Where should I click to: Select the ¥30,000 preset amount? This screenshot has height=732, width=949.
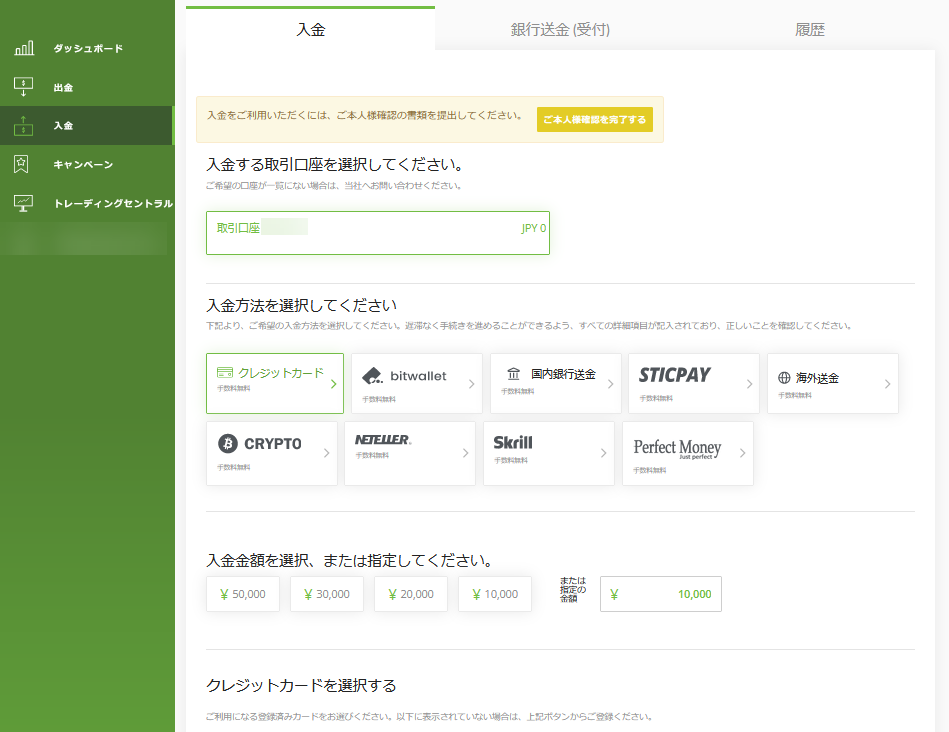[x=326, y=594]
